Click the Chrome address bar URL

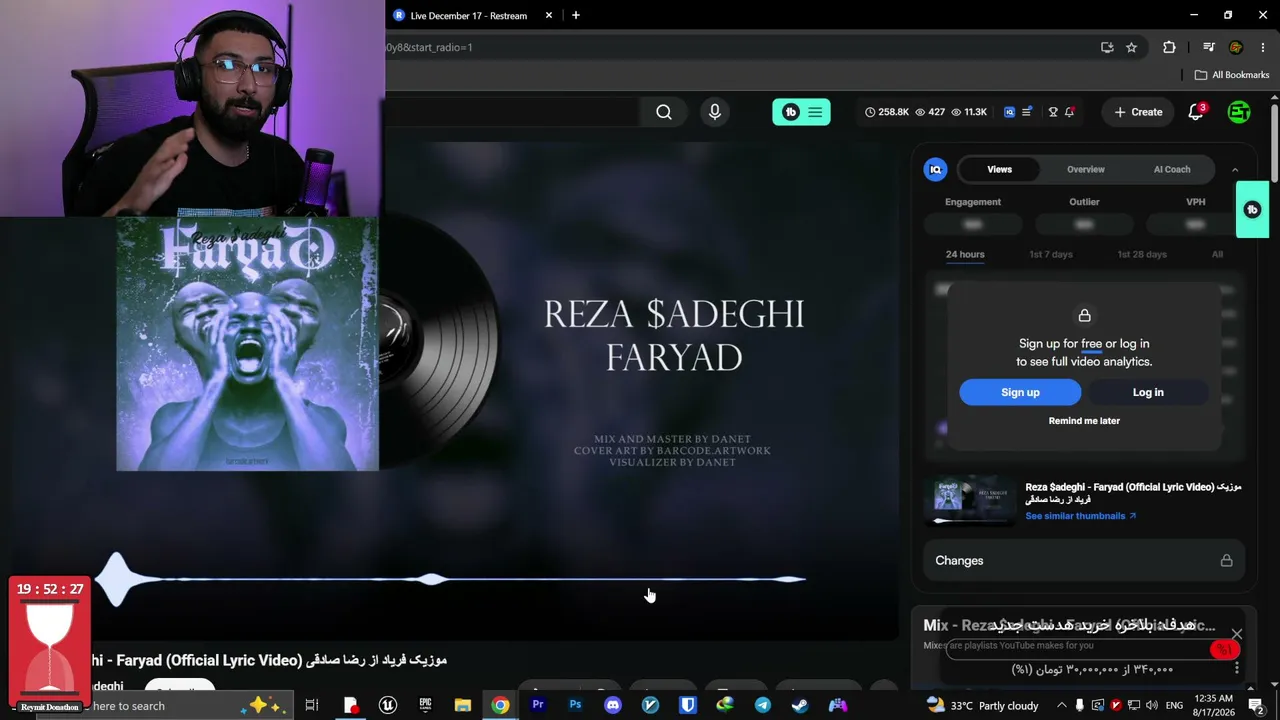coord(429,47)
